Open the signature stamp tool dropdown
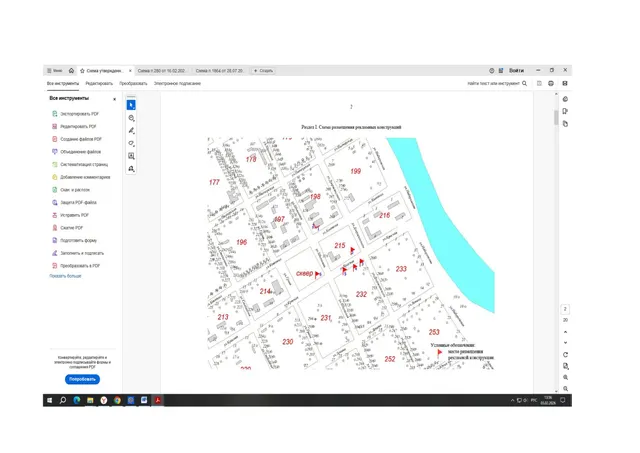Image resolution: width=640 pixels, height=453 pixels. (x=131, y=169)
